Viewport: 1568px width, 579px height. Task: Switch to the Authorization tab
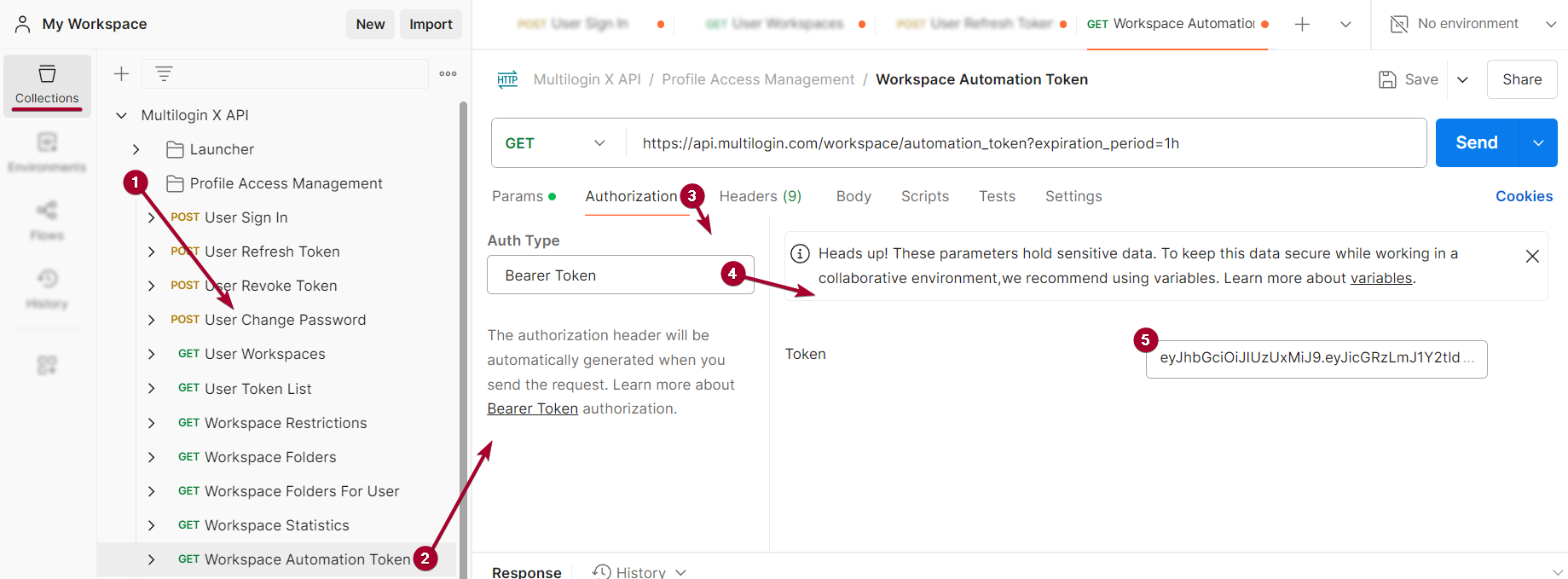[x=631, y=196]
